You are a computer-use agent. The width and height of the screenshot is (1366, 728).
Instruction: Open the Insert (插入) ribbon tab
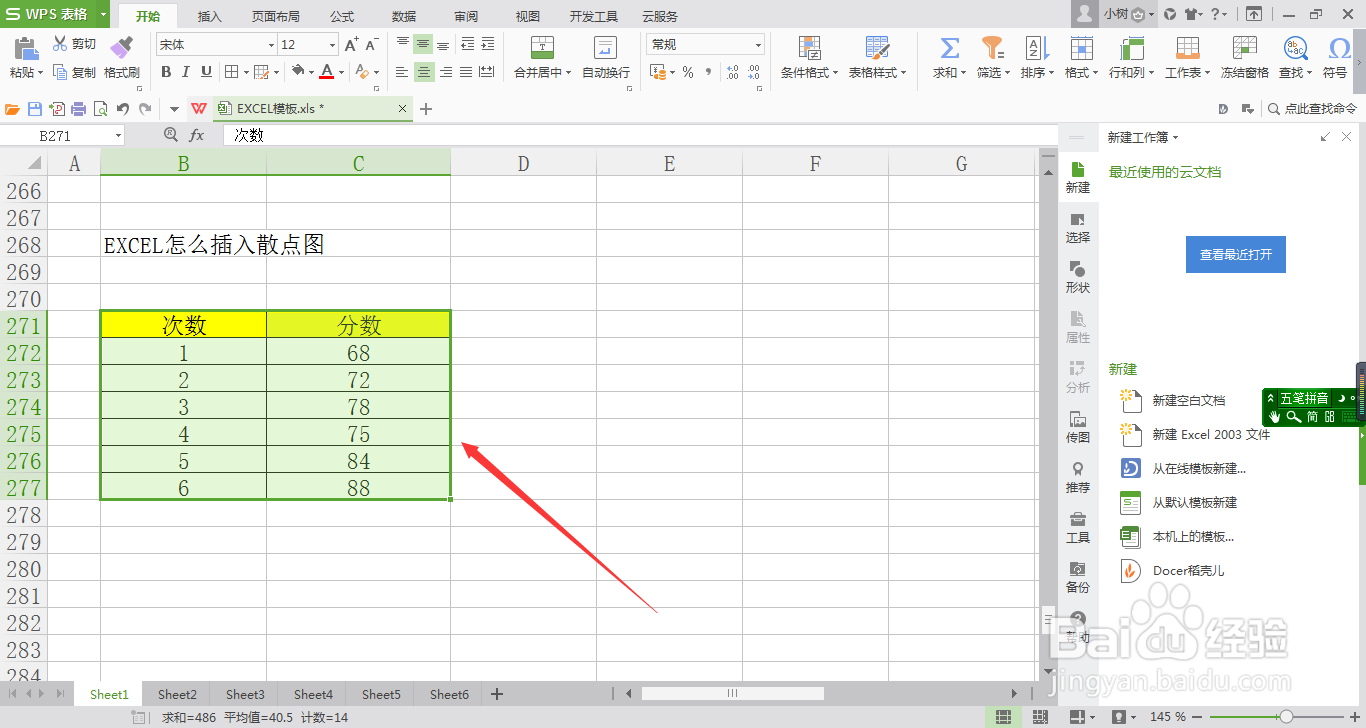pos(210,17)
